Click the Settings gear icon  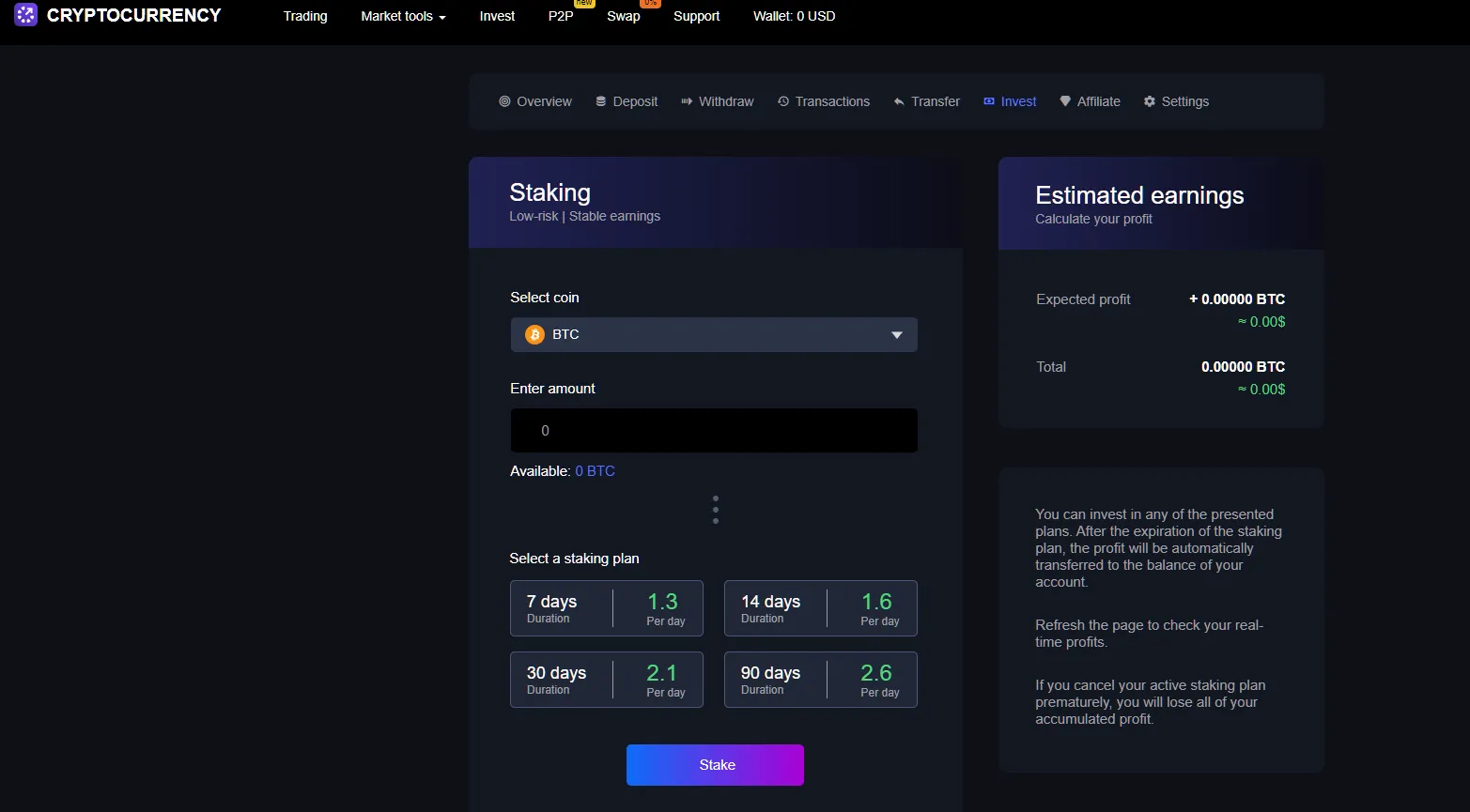click(1150, 101)
